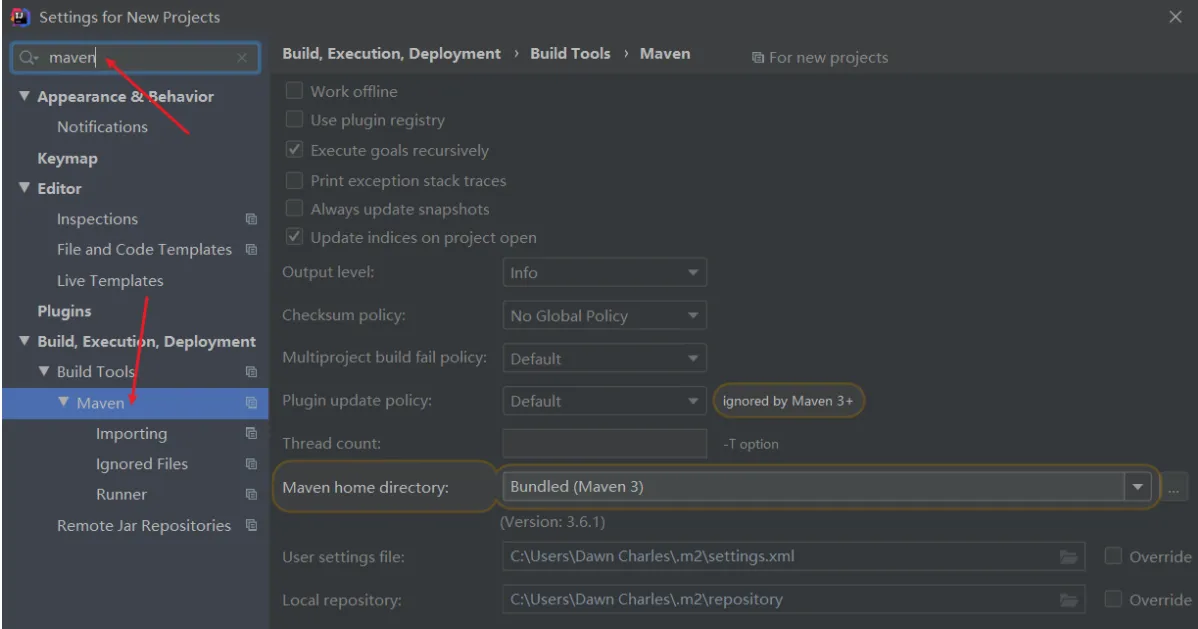The height and width of the screenshot is (629, 1198).
Task: Check Override for User settings file
Action: 1113,557
